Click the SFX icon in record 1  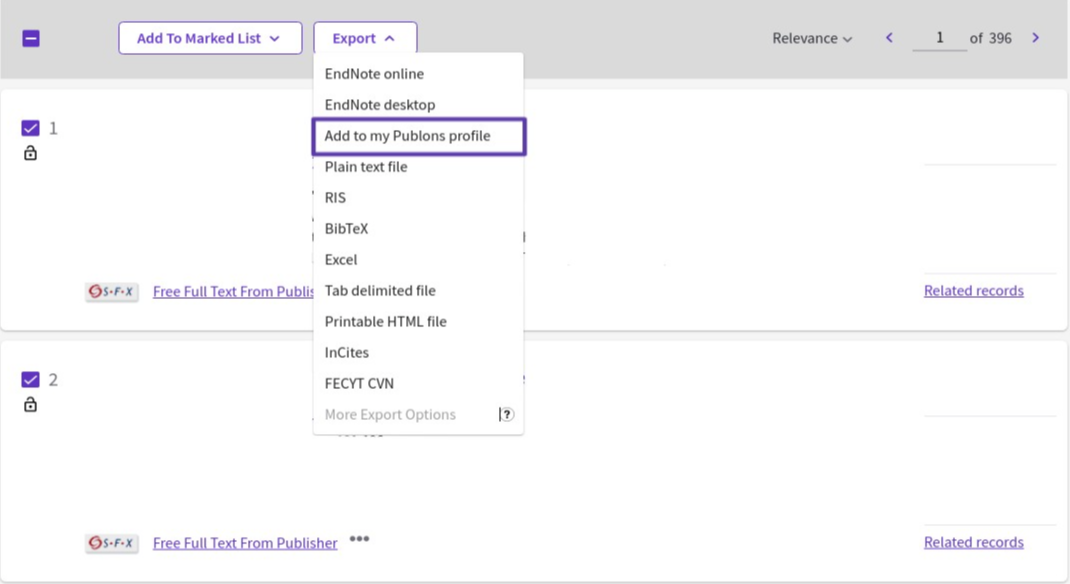pyautogui.click(x=112, y=292)
